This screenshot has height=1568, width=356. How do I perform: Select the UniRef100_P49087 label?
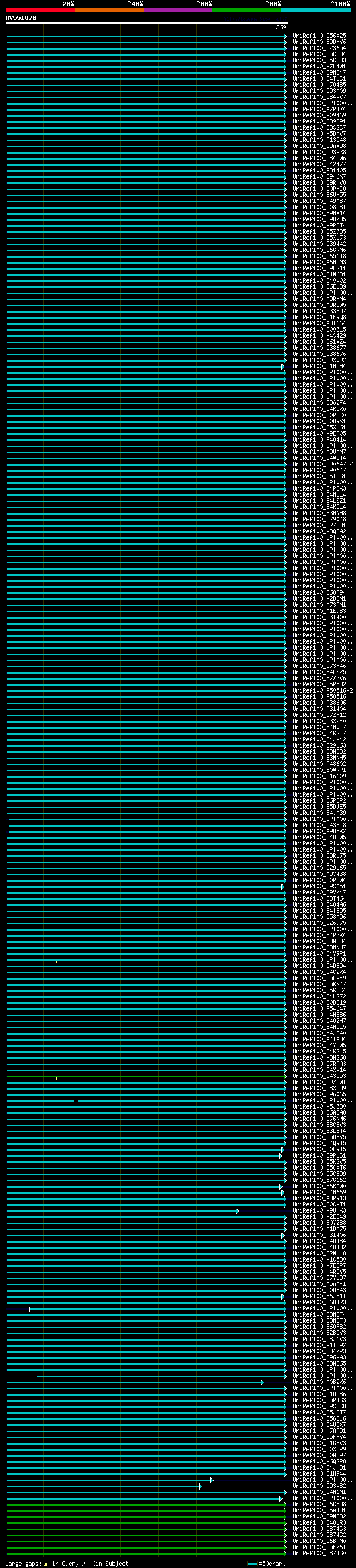tap(319, 201)
